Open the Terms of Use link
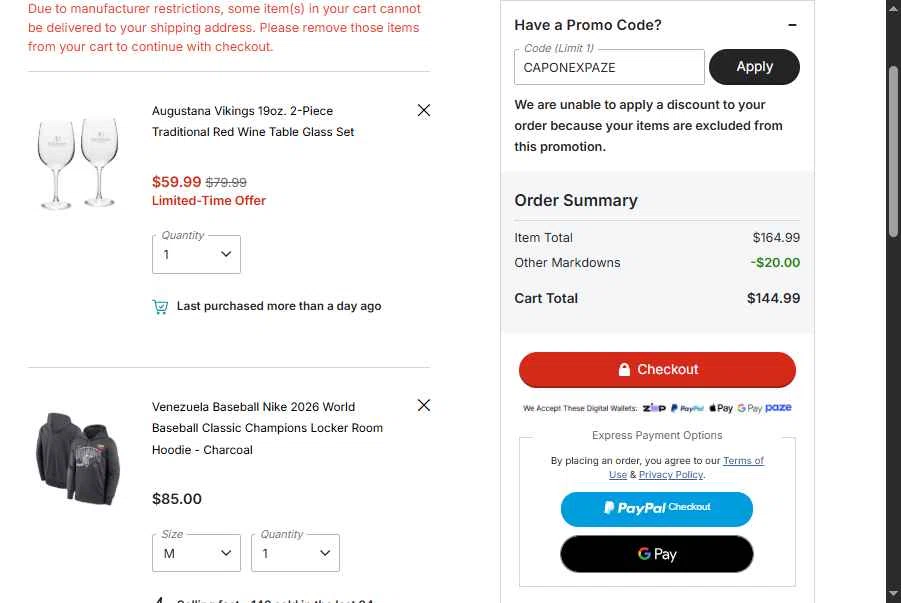 point(742,461)
